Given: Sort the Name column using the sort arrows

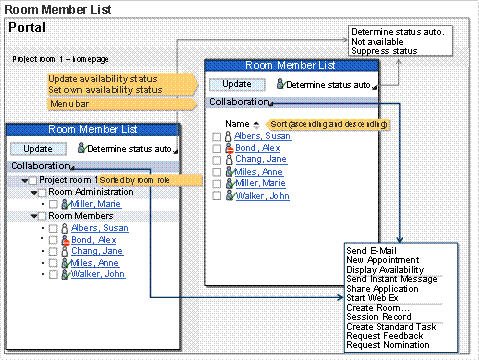Looking at the screenshot, I should (256, 125).
